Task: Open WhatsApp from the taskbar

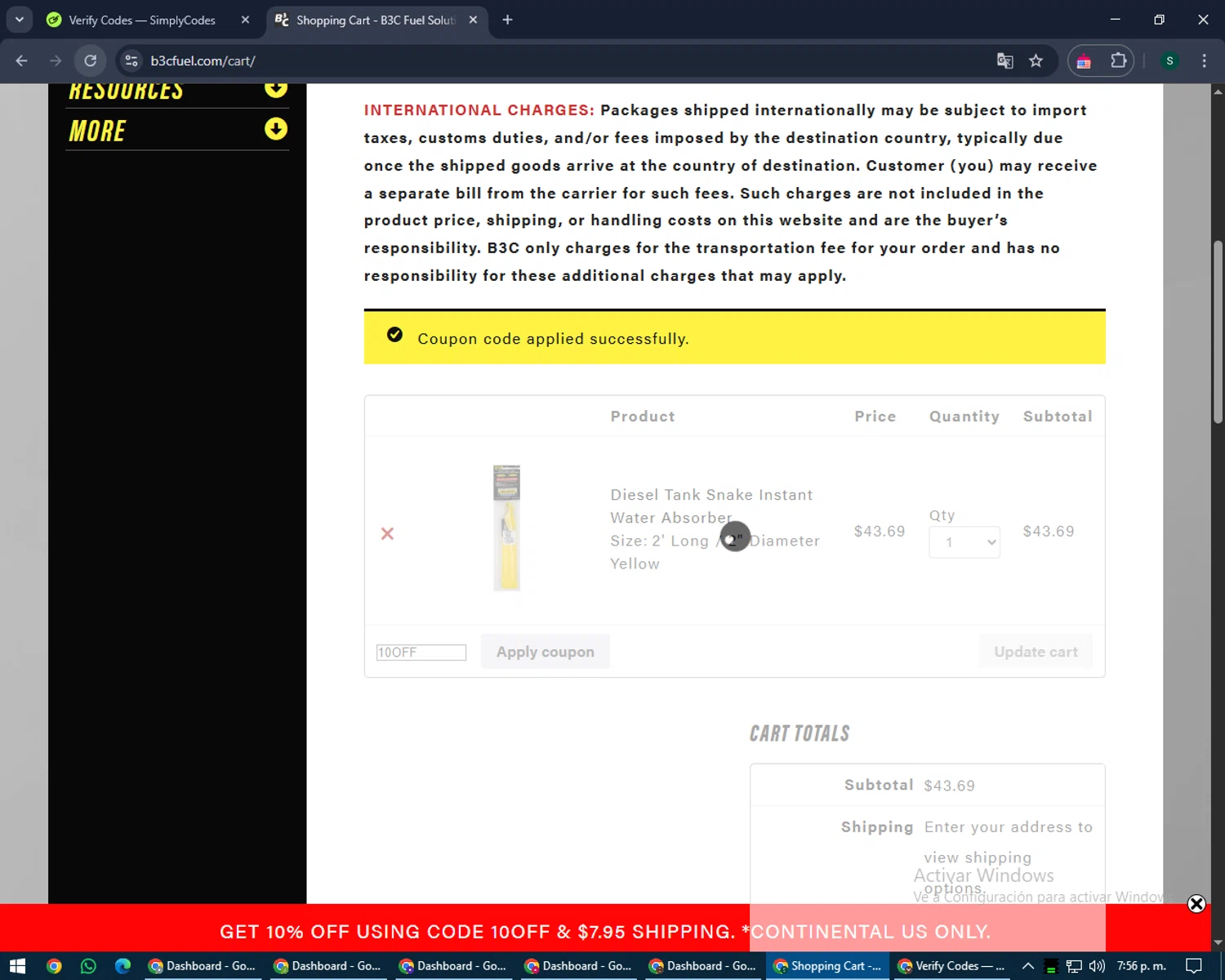Action: tap(88, 966)
